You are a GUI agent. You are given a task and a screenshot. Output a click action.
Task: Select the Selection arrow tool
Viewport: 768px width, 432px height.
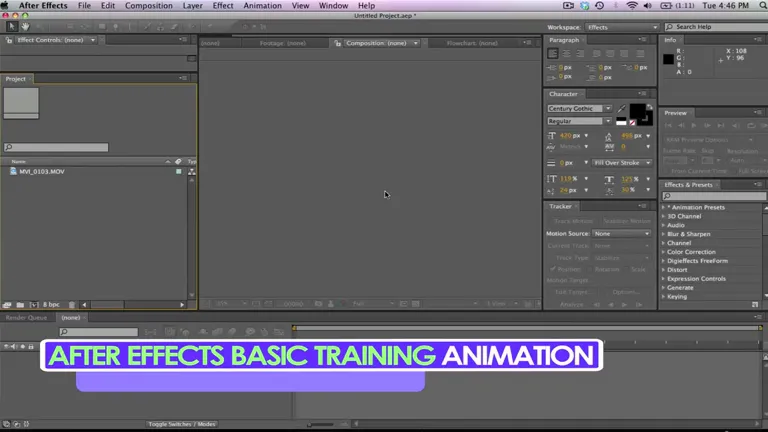tap(12, 27)
